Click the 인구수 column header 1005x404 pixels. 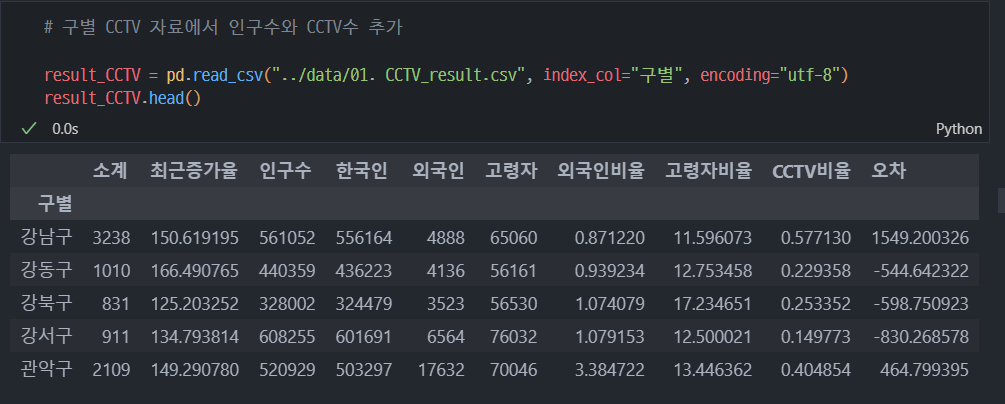click(x=286, y=171)
